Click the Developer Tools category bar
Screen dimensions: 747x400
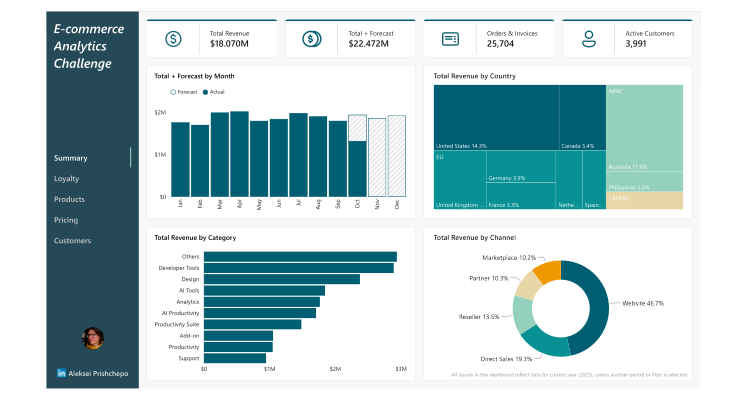coord(298,268)
